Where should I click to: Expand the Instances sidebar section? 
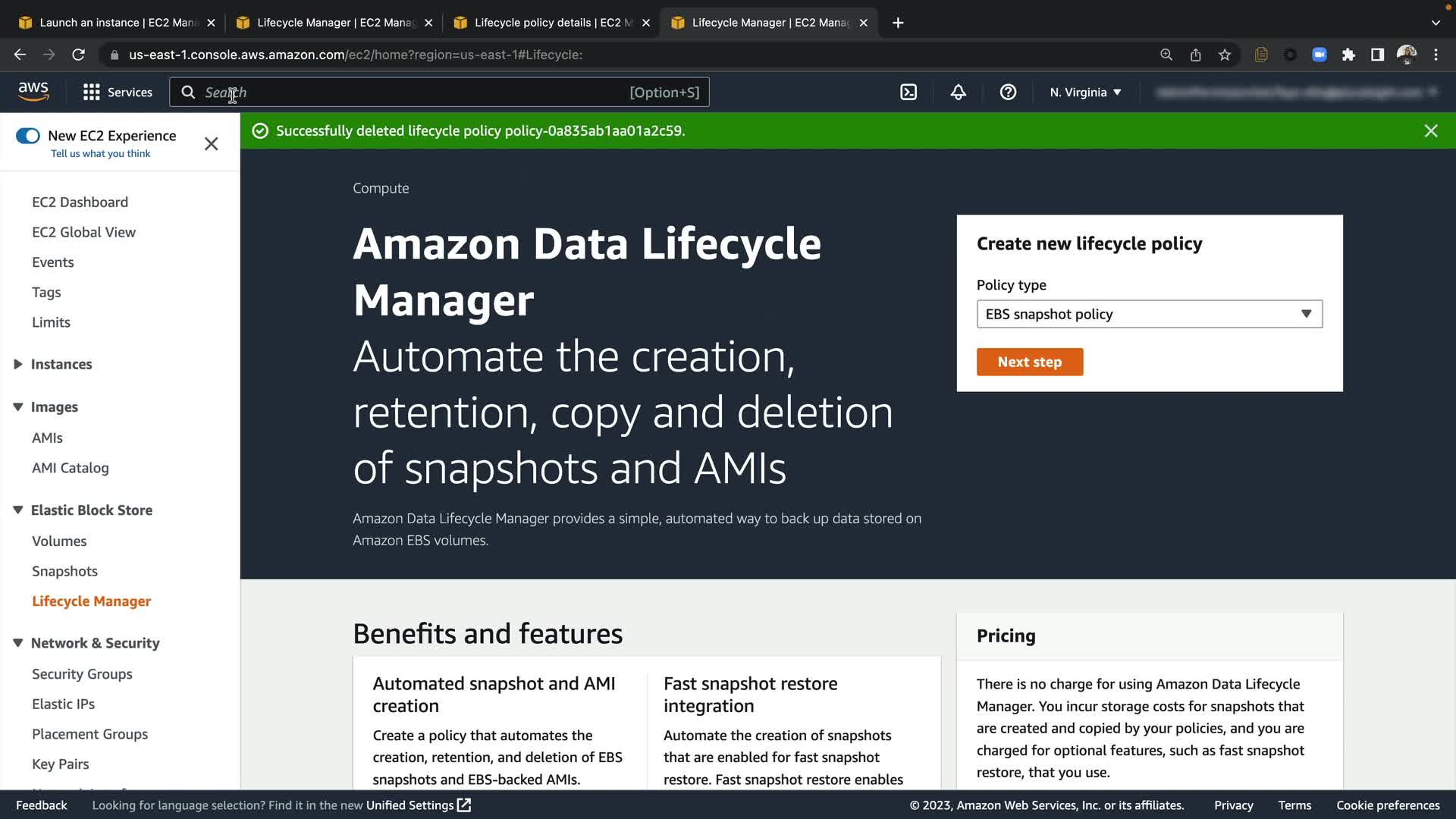click(18, 364)
